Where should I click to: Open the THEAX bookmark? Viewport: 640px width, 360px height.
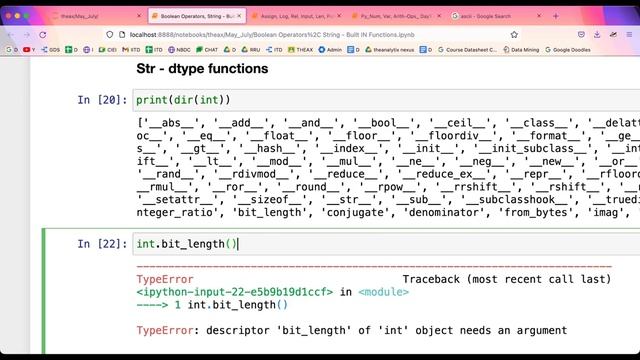point(300,50)
